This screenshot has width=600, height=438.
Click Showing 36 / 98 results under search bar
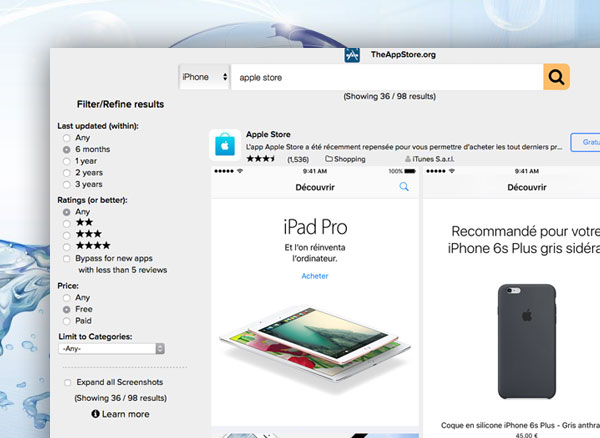[390, 96]
